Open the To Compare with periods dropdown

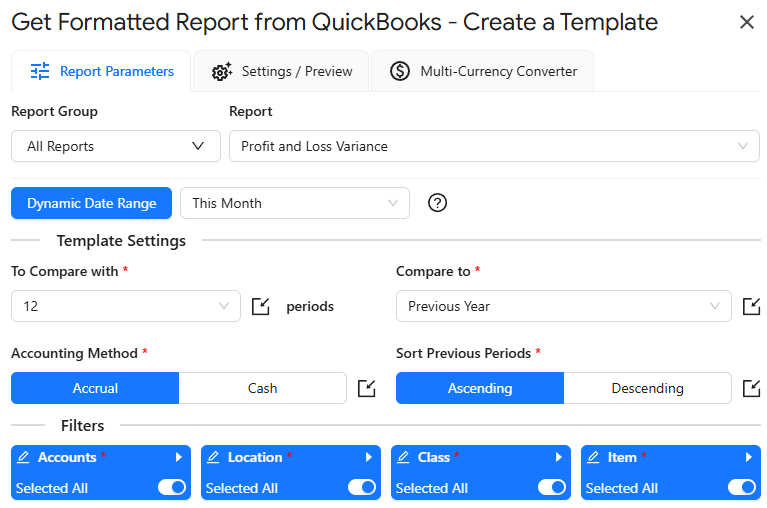[x=126, y=306]
